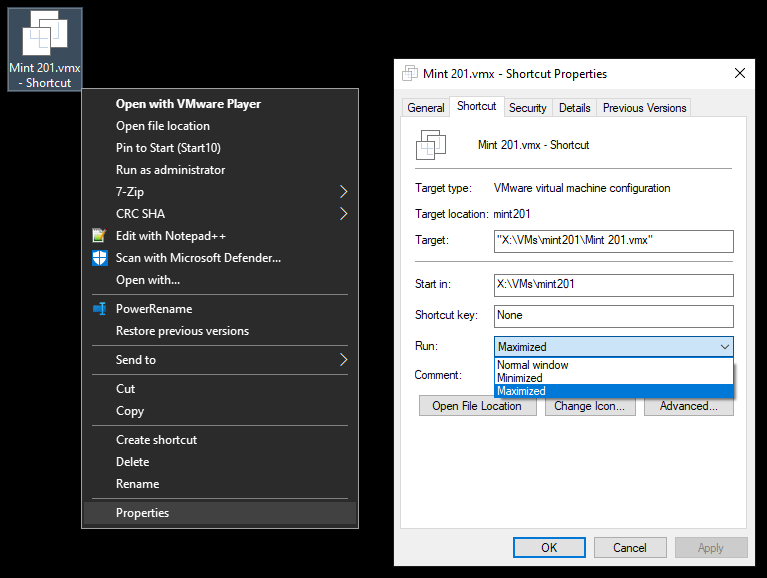Expand the 7-Zip submenu arrow
Viewport: 767px width, 578px height.
coord(343,192)
